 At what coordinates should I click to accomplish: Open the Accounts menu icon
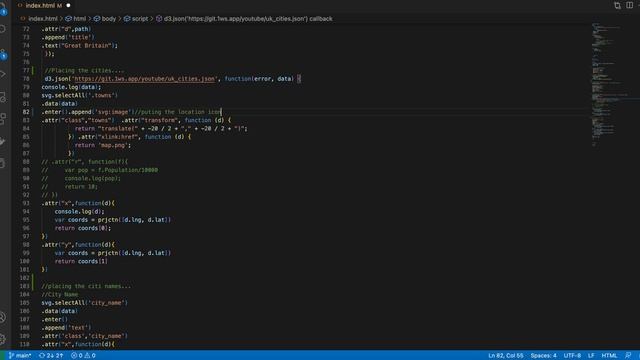tap(2, 318)
